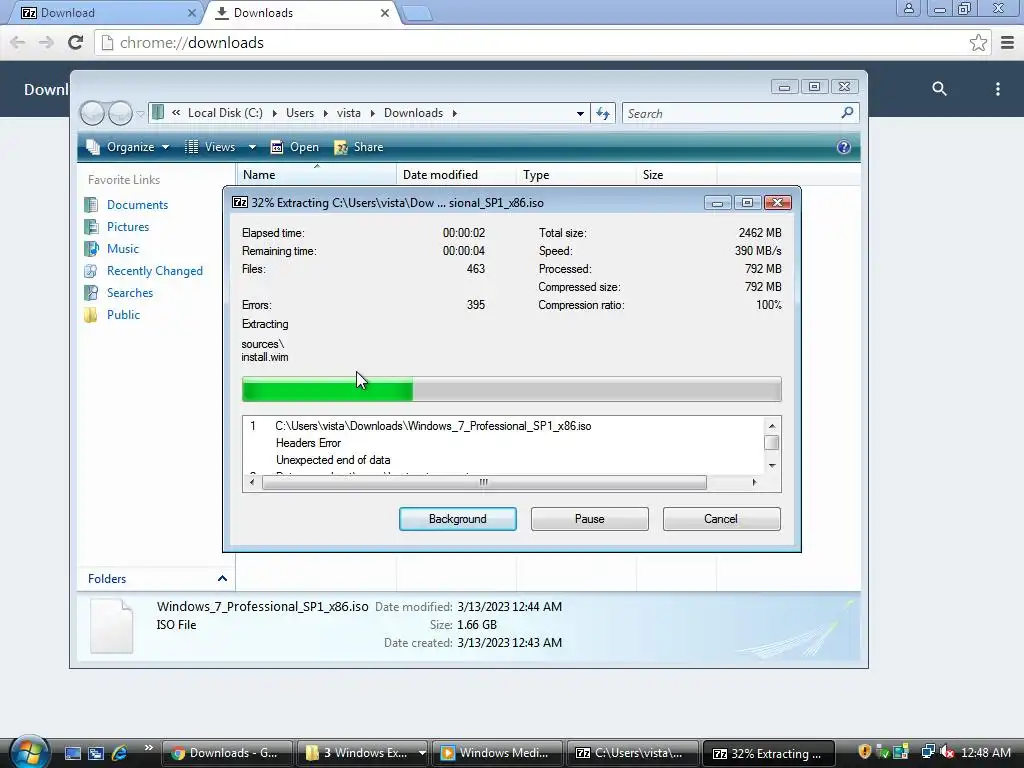Click the green extraction progress bar
1024x768 pixels.
327,390
